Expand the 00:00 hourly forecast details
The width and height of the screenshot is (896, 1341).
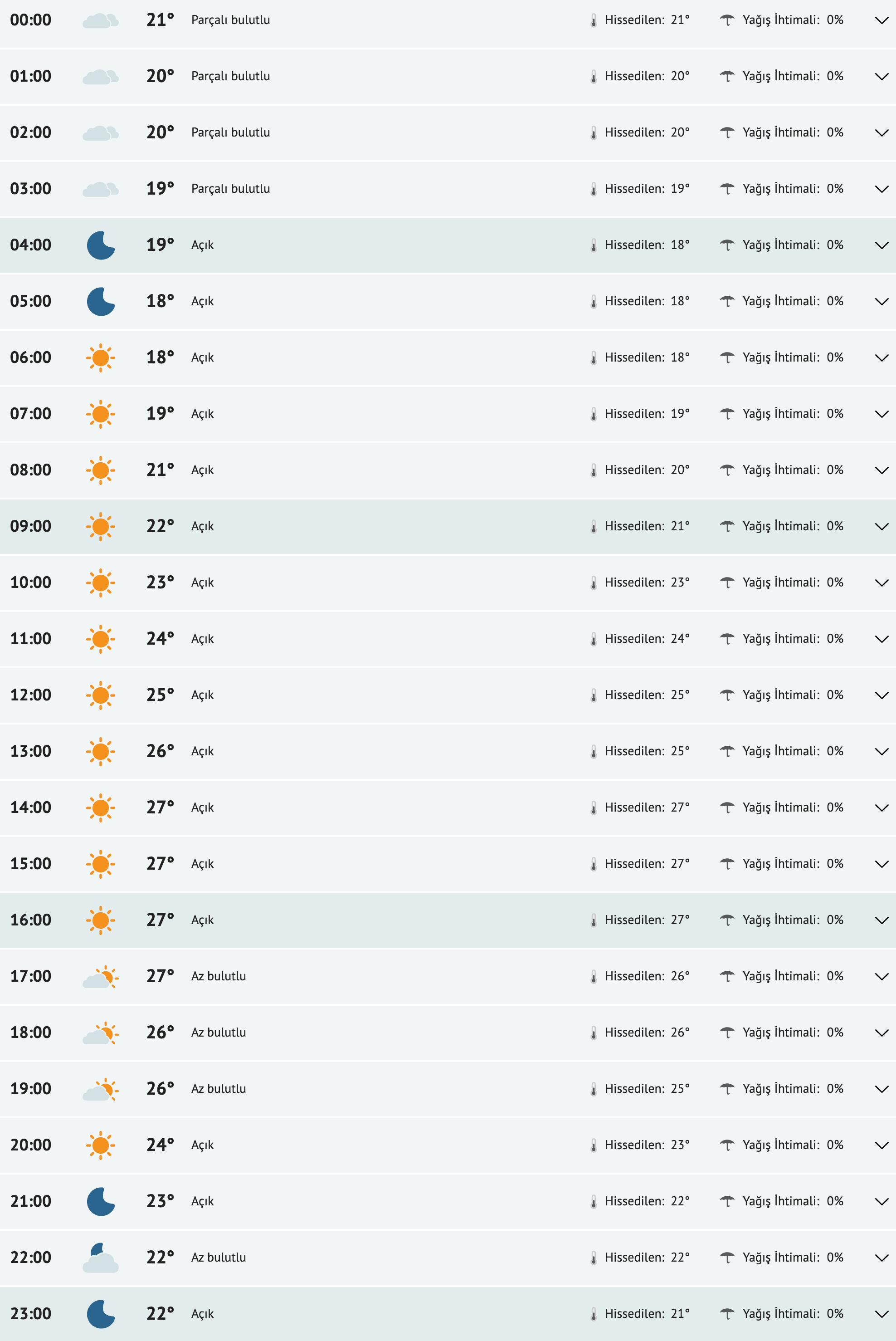pyautogui.click(x=881, y=20)
